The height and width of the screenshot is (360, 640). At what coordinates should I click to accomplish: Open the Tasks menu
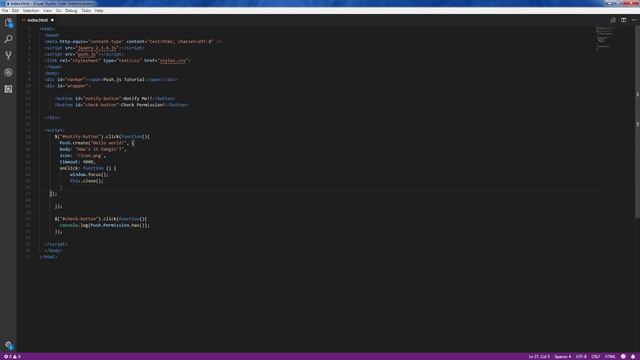click(86, 11)
